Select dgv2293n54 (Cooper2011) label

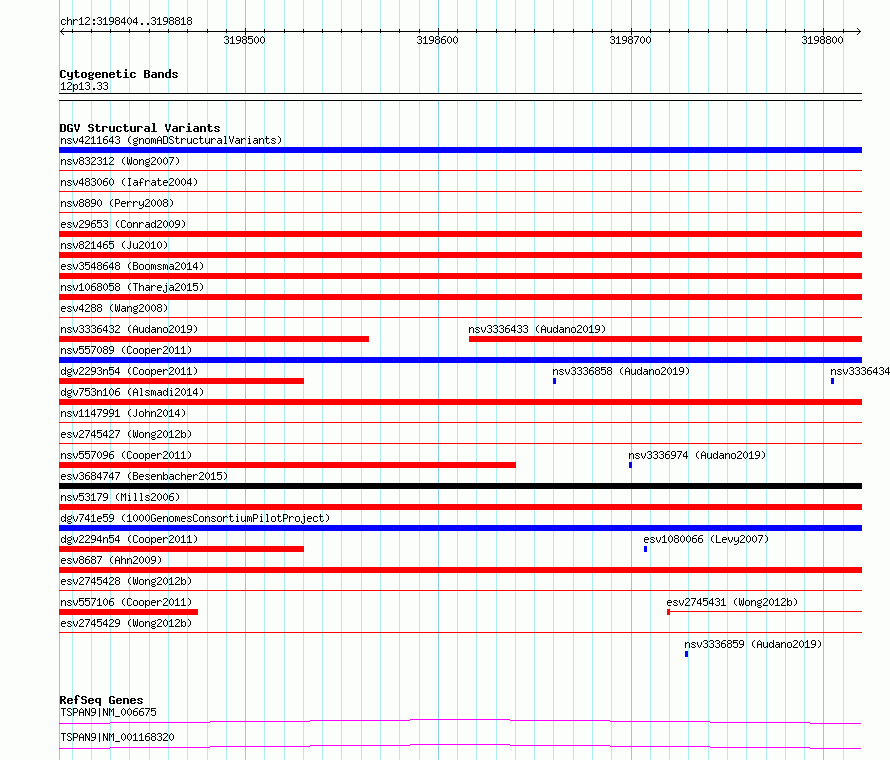click(x=129, y=371)
